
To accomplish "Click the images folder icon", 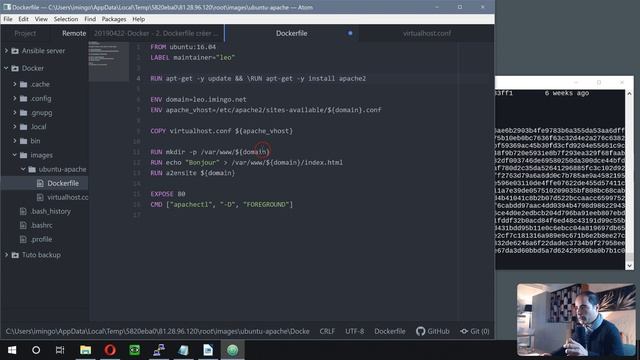I will [24, 156].
